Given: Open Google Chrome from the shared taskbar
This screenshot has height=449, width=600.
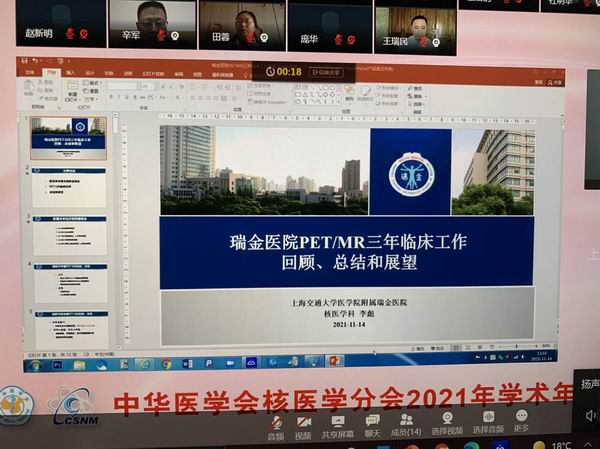Looking at the screenshot, I should click(166, 364).
